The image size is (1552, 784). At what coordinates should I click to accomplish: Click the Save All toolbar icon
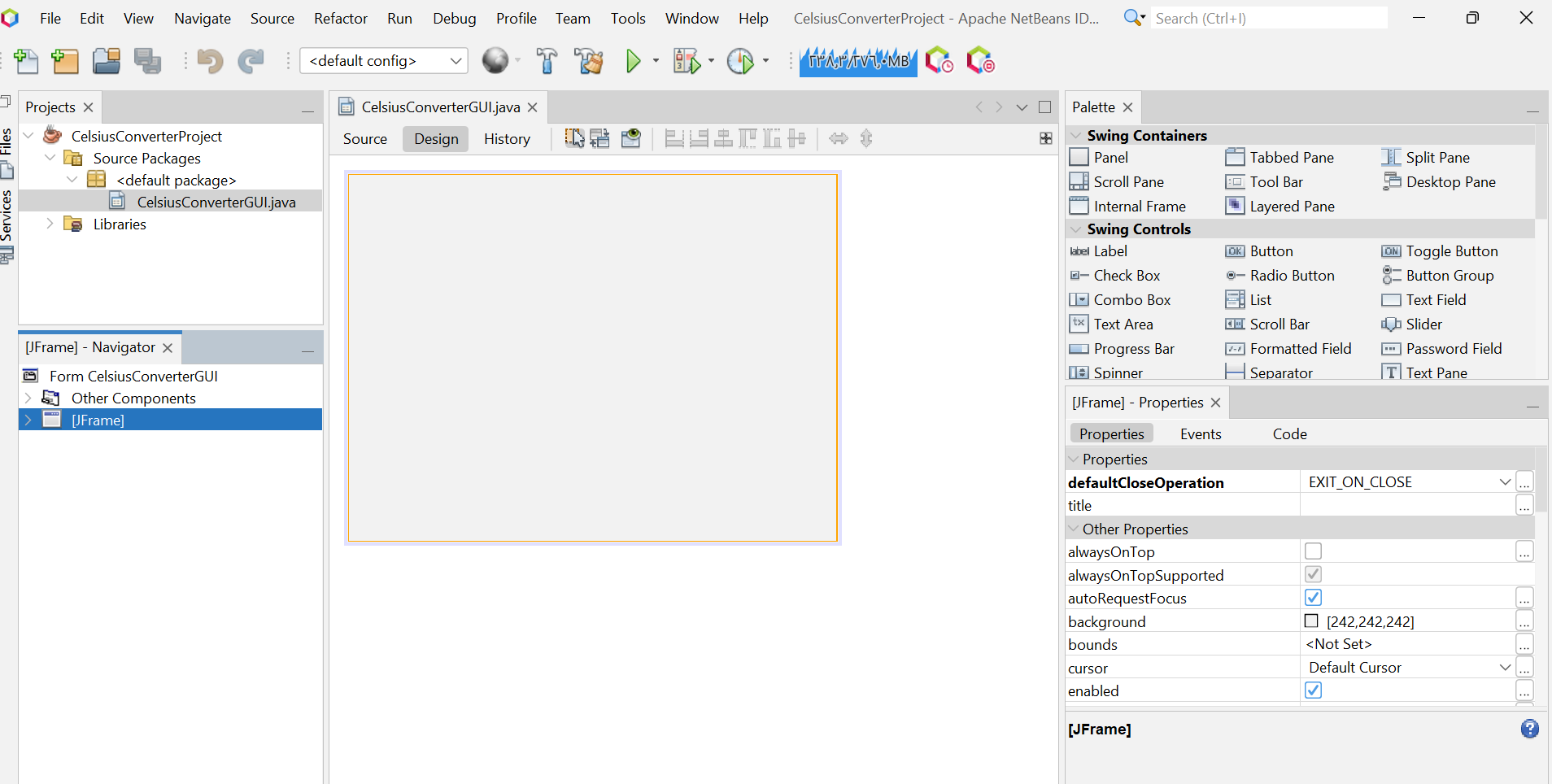[x=147, y=61]
